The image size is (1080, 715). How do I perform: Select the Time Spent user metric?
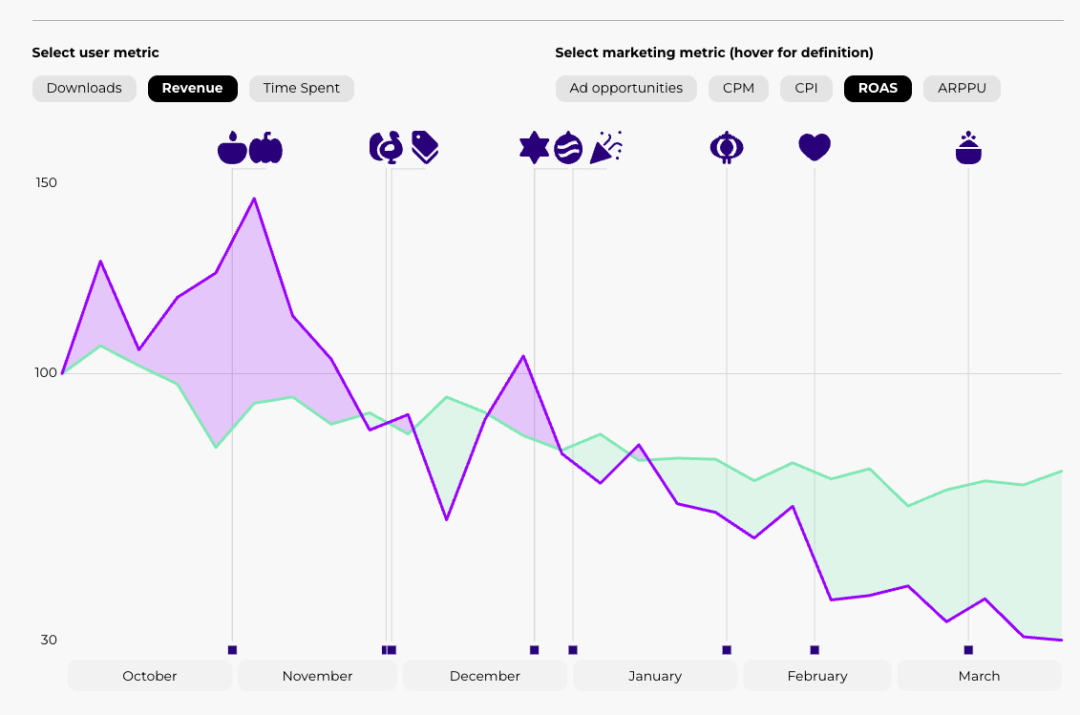point(301,88)
